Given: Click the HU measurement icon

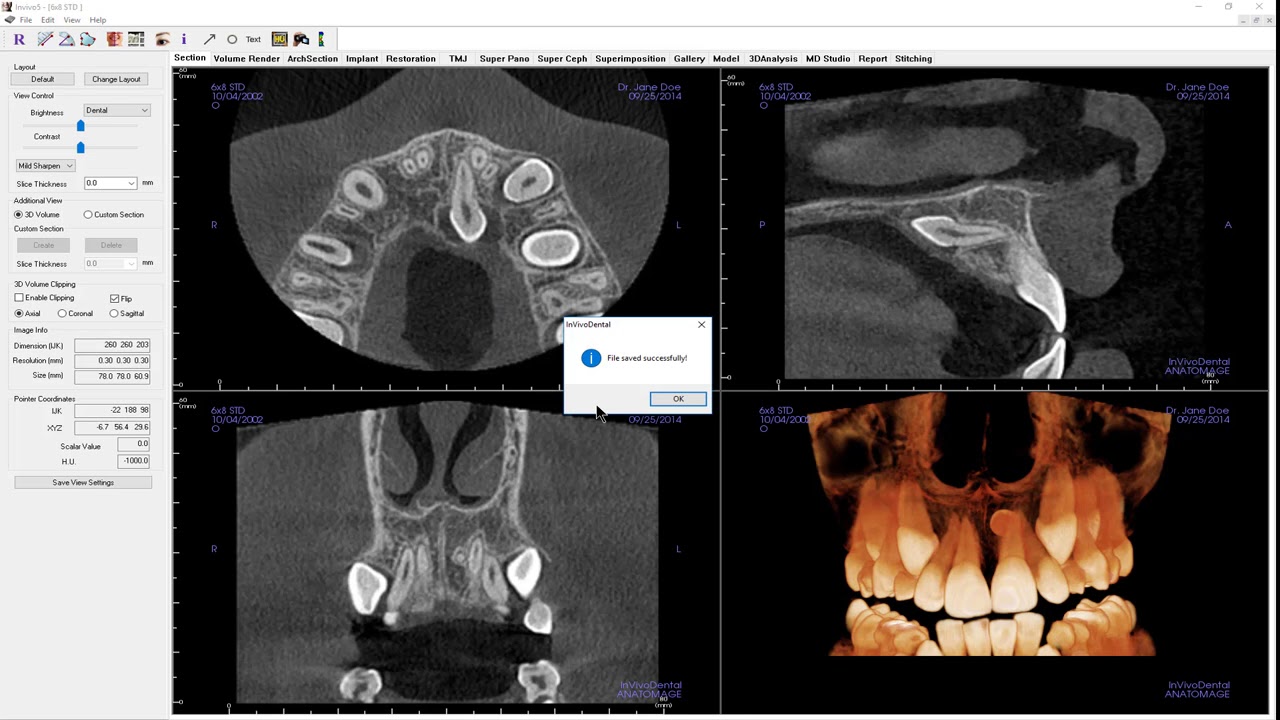Looking at the screenshot, I should [279, 39].
